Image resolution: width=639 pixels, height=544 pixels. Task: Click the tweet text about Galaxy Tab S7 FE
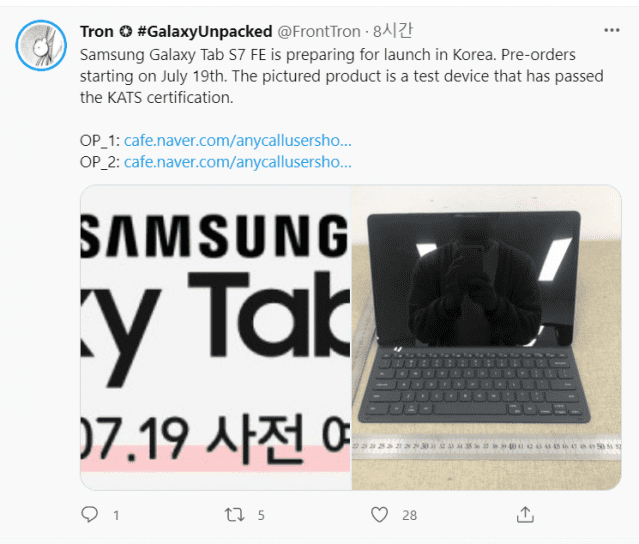(x=342, y=76)
